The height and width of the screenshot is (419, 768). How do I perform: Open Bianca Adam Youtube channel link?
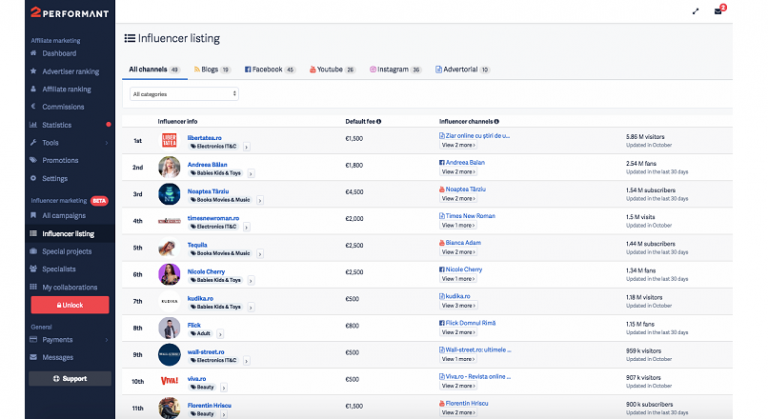(x=460, y=243)
